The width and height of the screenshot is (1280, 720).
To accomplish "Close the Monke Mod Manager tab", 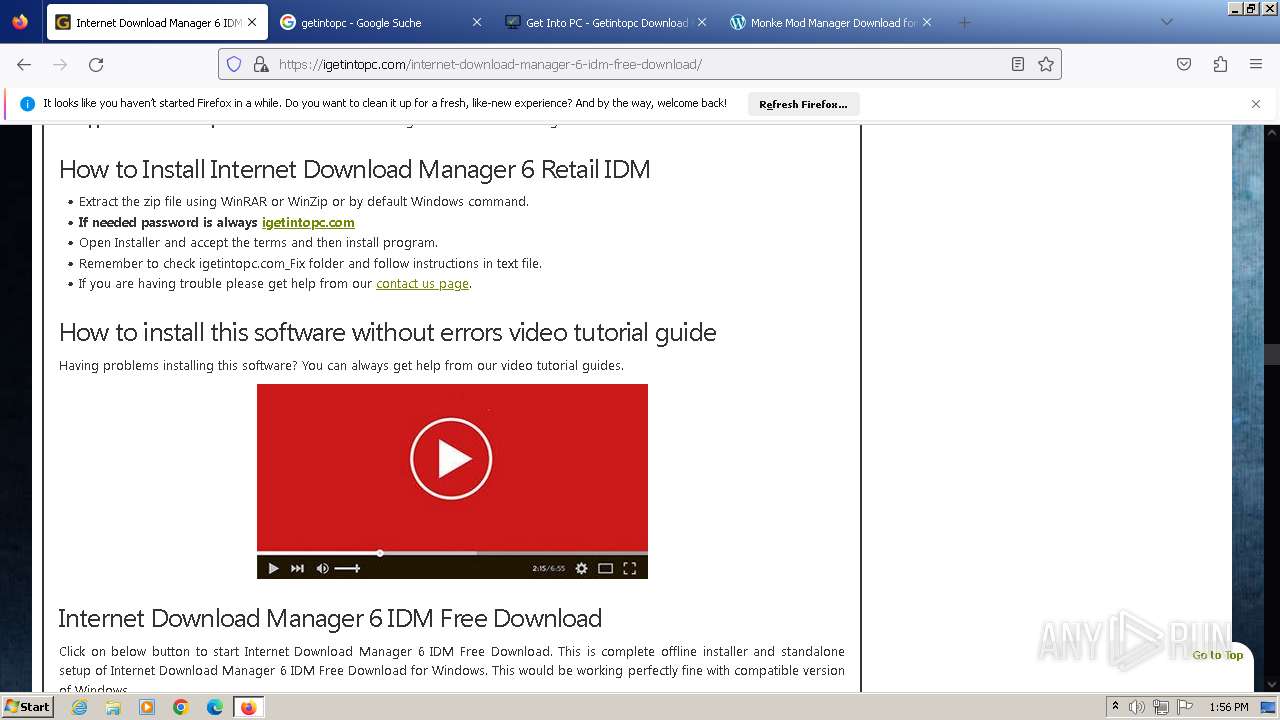I will coord(927,22).
